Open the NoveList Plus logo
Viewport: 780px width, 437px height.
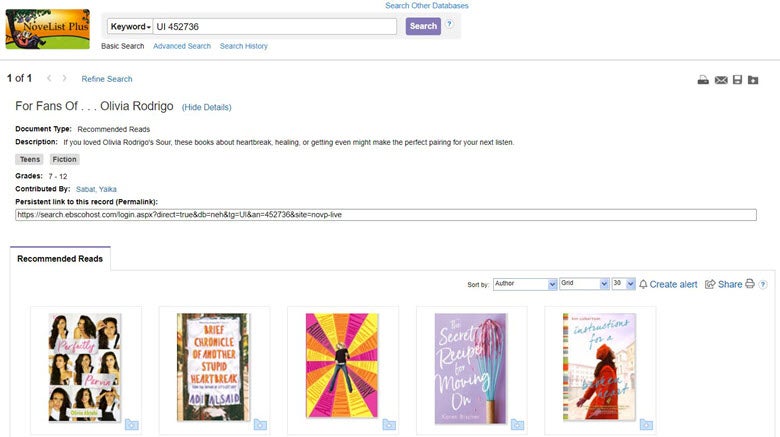(48, 29)
